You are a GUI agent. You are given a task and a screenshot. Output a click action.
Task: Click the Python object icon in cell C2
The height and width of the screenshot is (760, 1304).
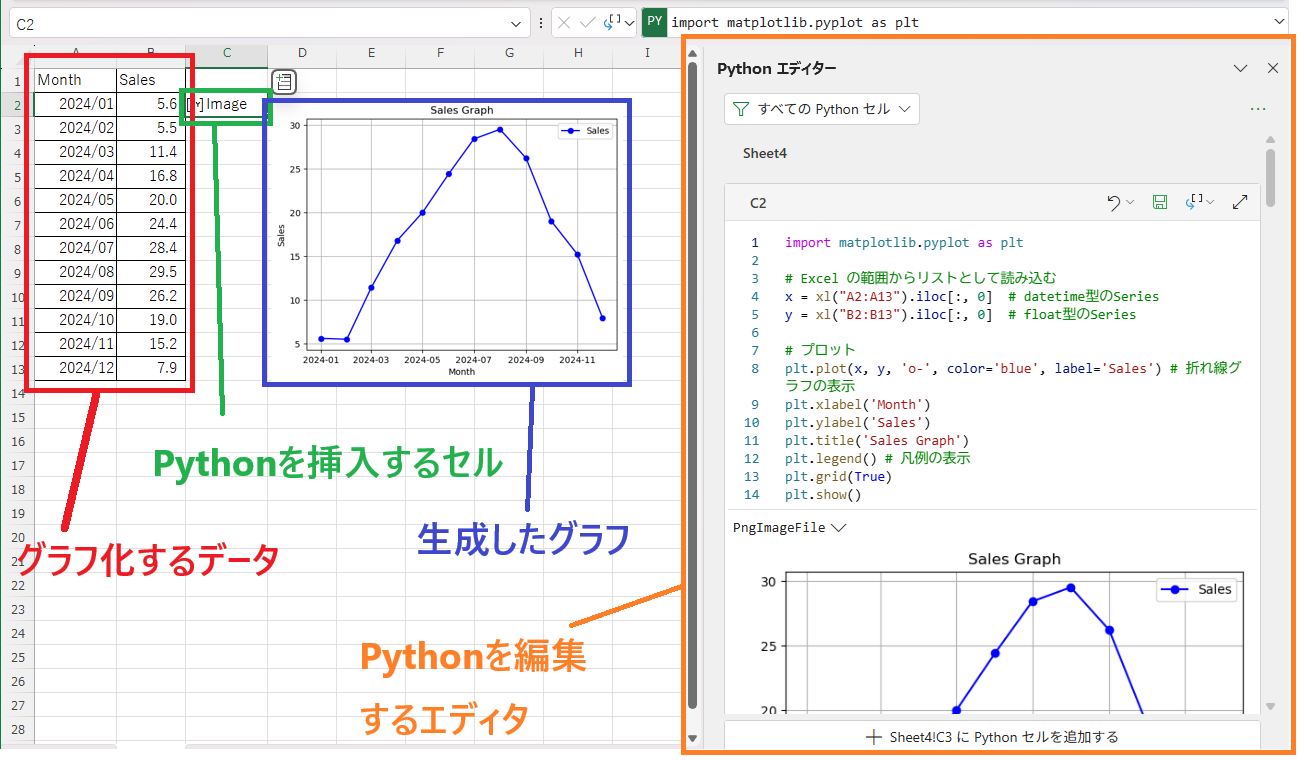tap(195, 104)
